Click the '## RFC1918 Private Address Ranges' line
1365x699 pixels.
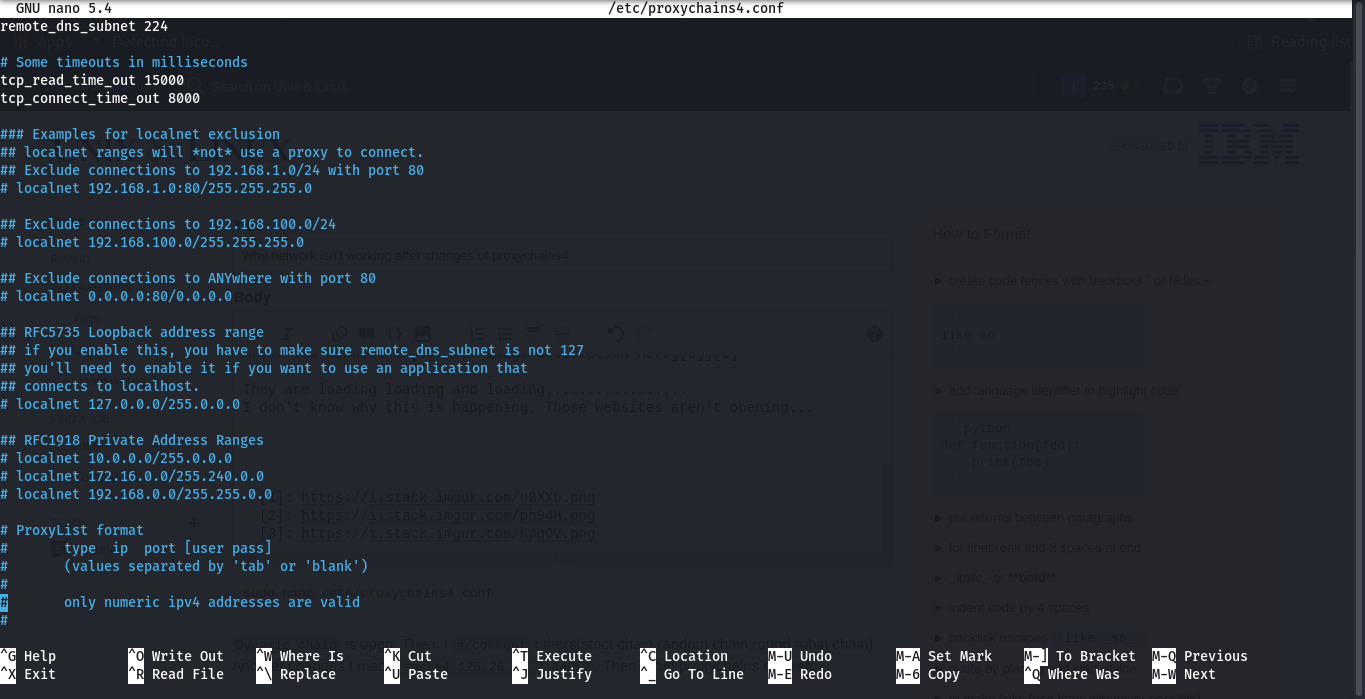[132, 440]
